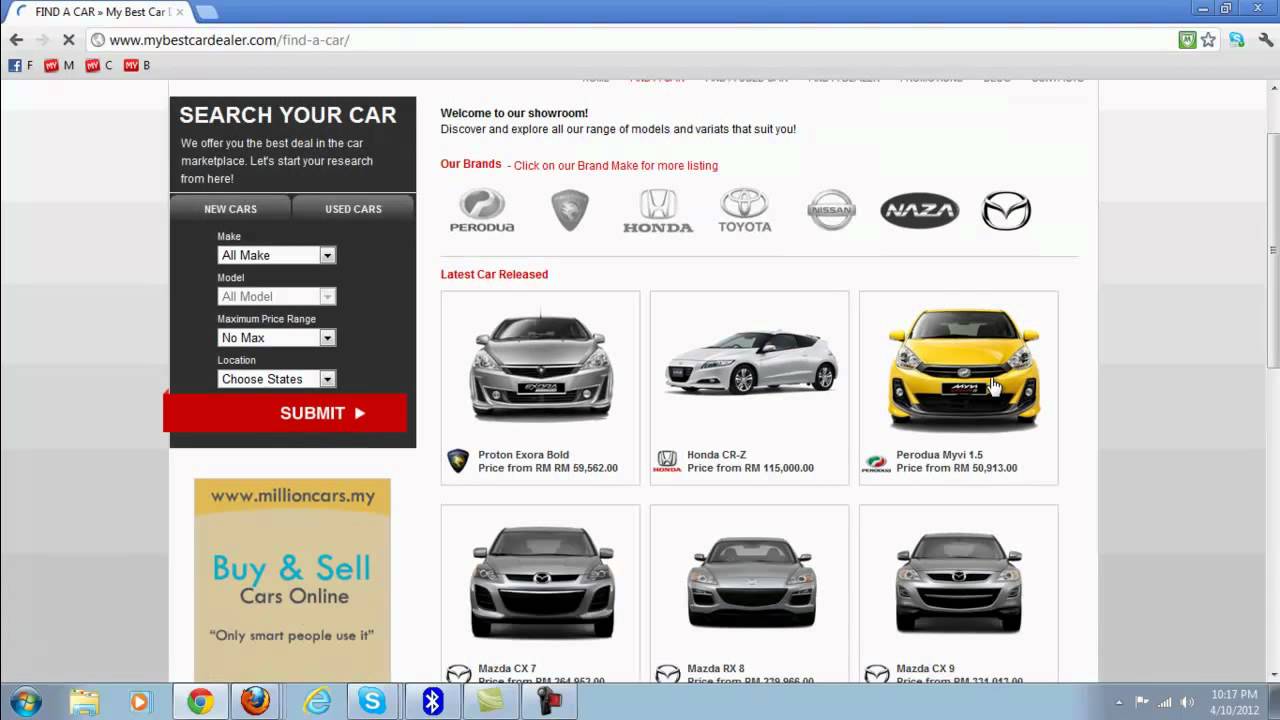
Task: Click the Honda CR-Z car image
Action: tap(751, 362)
